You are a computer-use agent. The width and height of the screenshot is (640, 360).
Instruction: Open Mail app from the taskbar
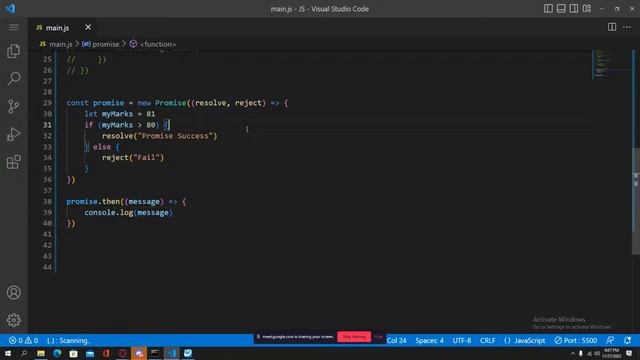tap(90, 353)
